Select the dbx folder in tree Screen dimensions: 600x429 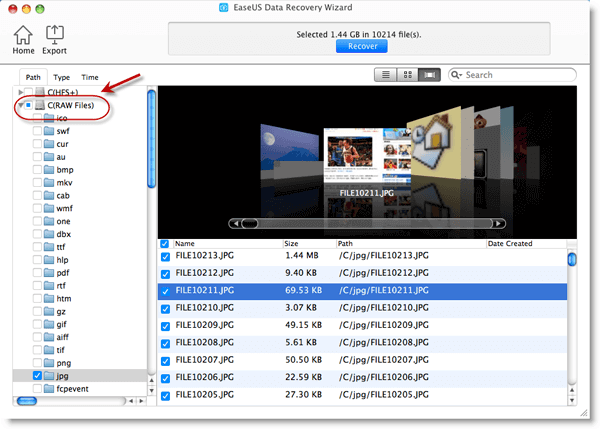pos(64,234)
